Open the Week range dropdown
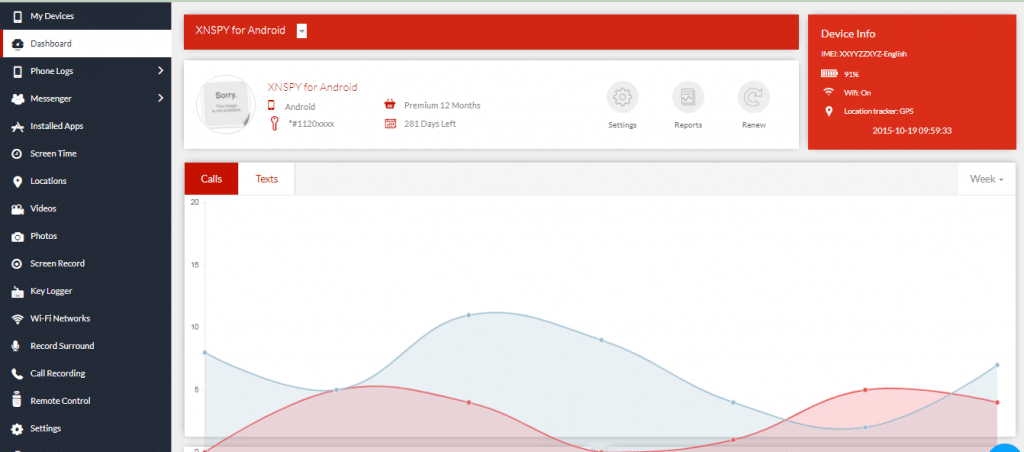Viewport: 1024px width, 452px height. point(986,179)
